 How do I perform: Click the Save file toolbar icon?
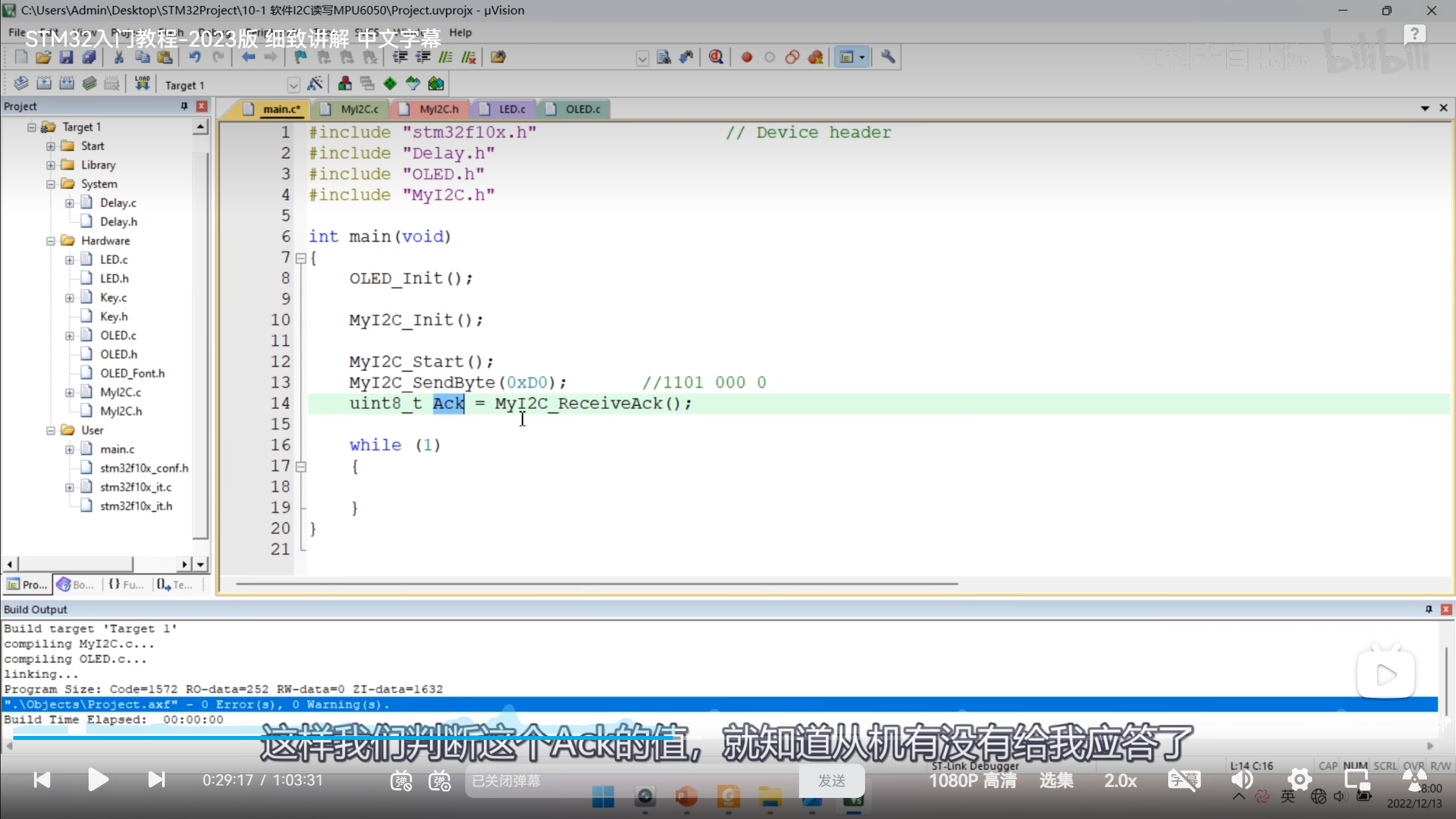point(66,57)
